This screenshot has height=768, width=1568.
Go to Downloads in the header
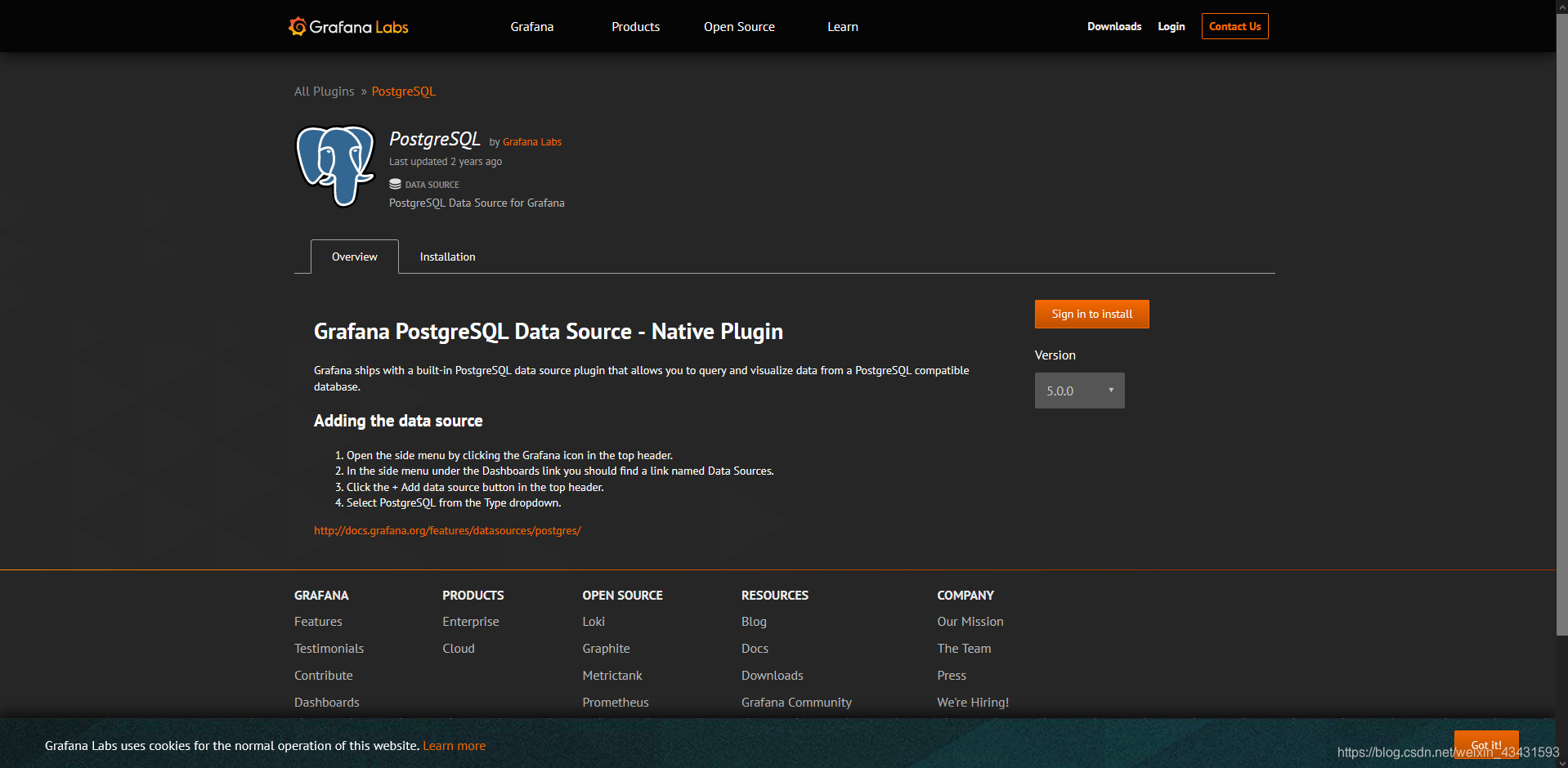click(1114, 26)
